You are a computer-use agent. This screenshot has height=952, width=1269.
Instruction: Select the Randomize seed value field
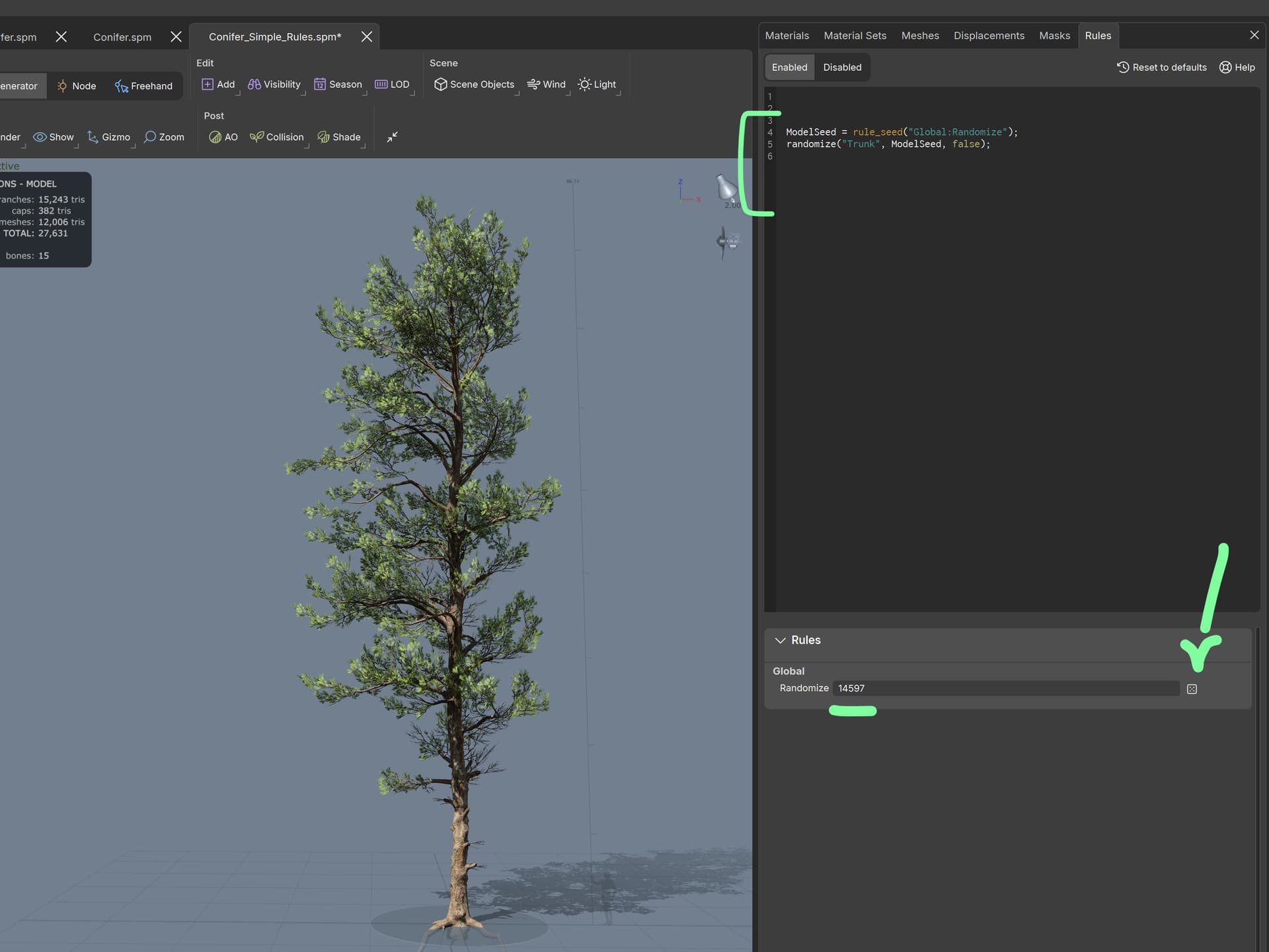point(1005,688)
